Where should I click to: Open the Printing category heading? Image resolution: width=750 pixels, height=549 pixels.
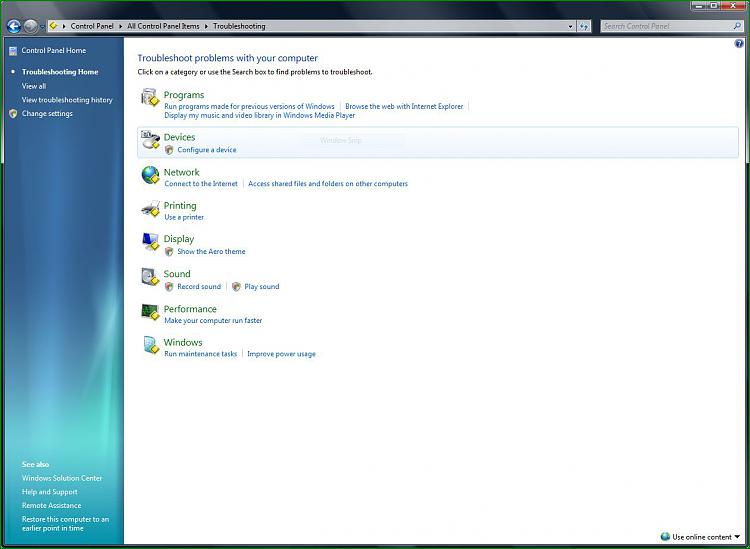[180, 206]
